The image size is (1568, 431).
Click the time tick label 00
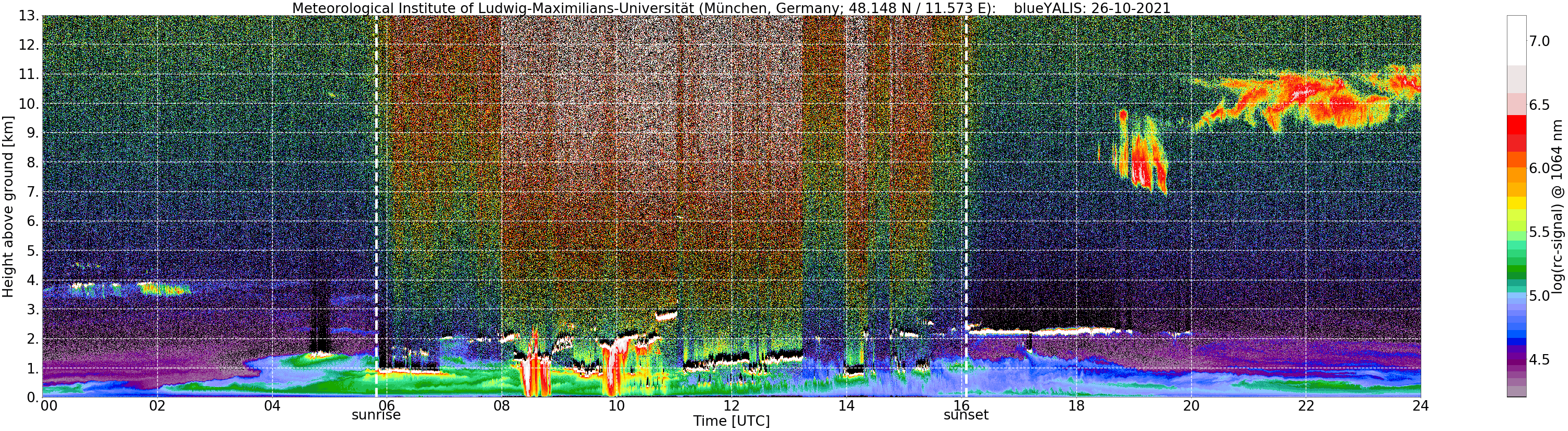tap(50, 406)
